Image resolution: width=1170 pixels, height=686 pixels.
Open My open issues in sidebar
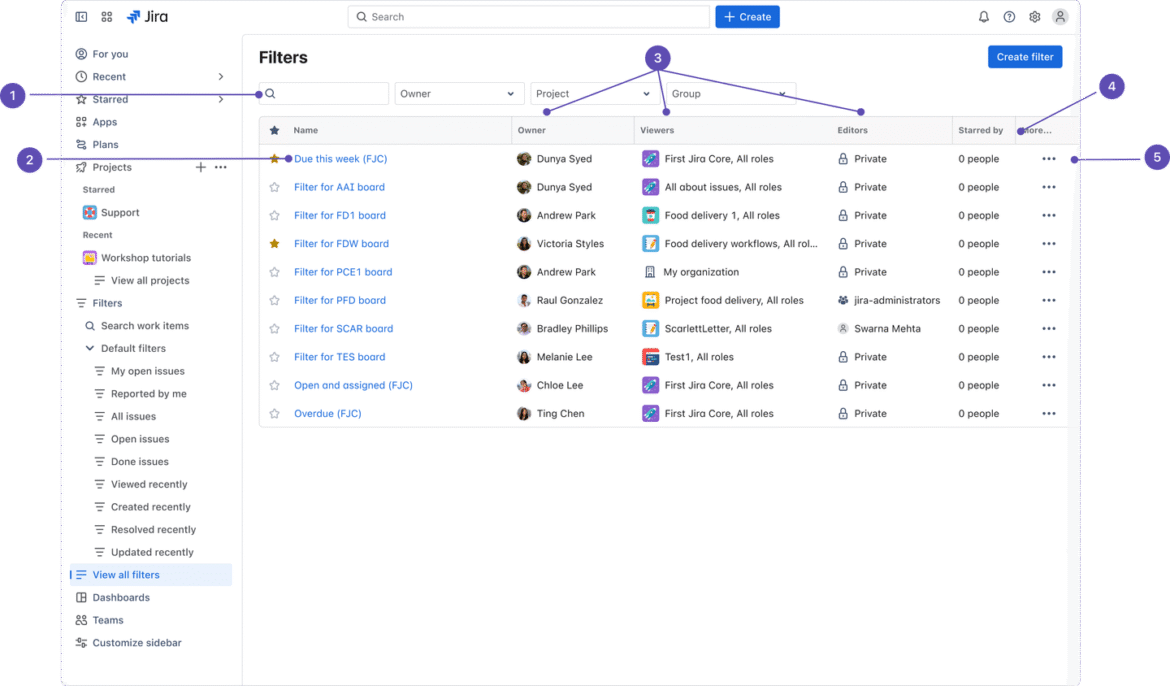[147, 371]
